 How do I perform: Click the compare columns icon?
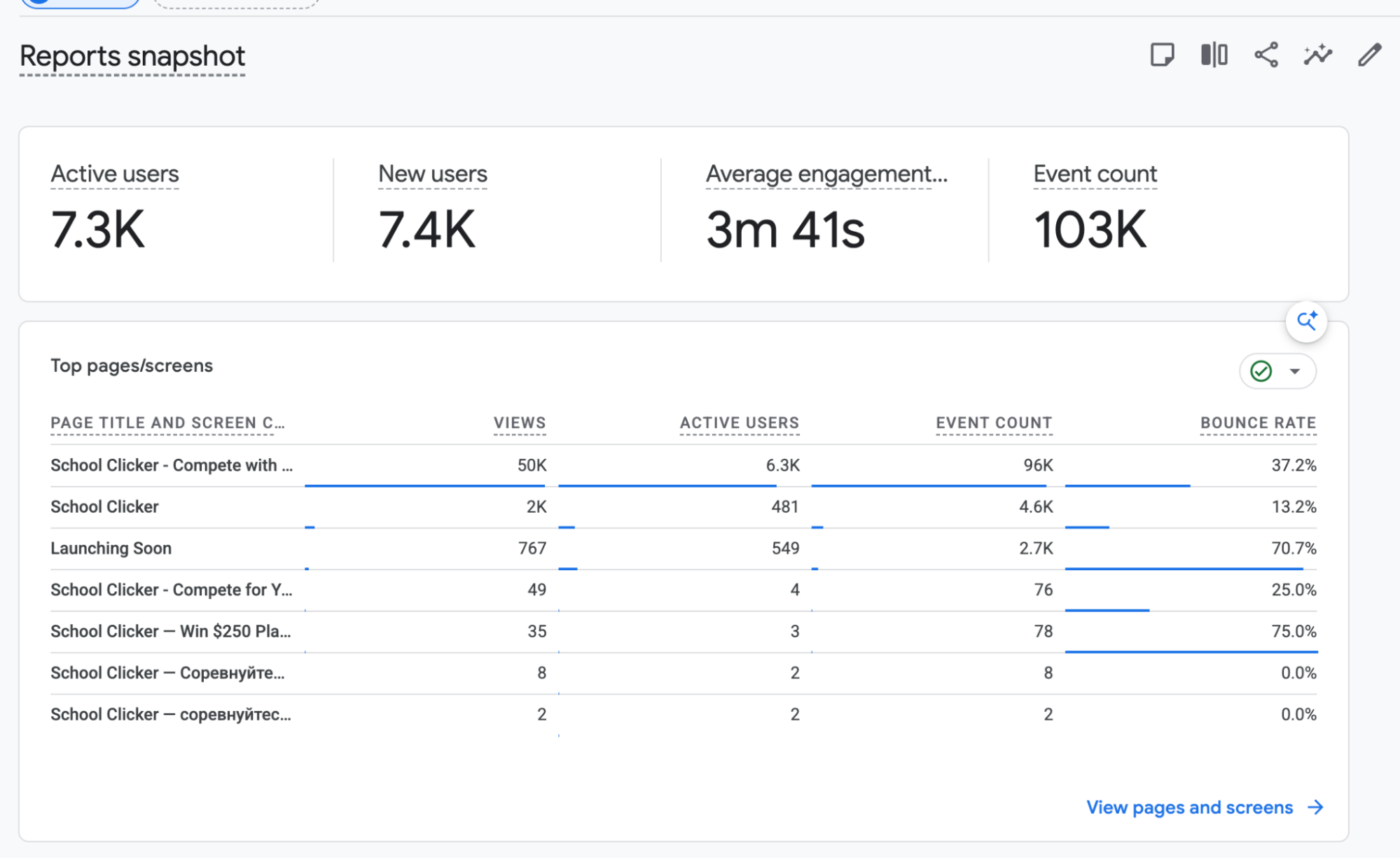[1214, 55]
